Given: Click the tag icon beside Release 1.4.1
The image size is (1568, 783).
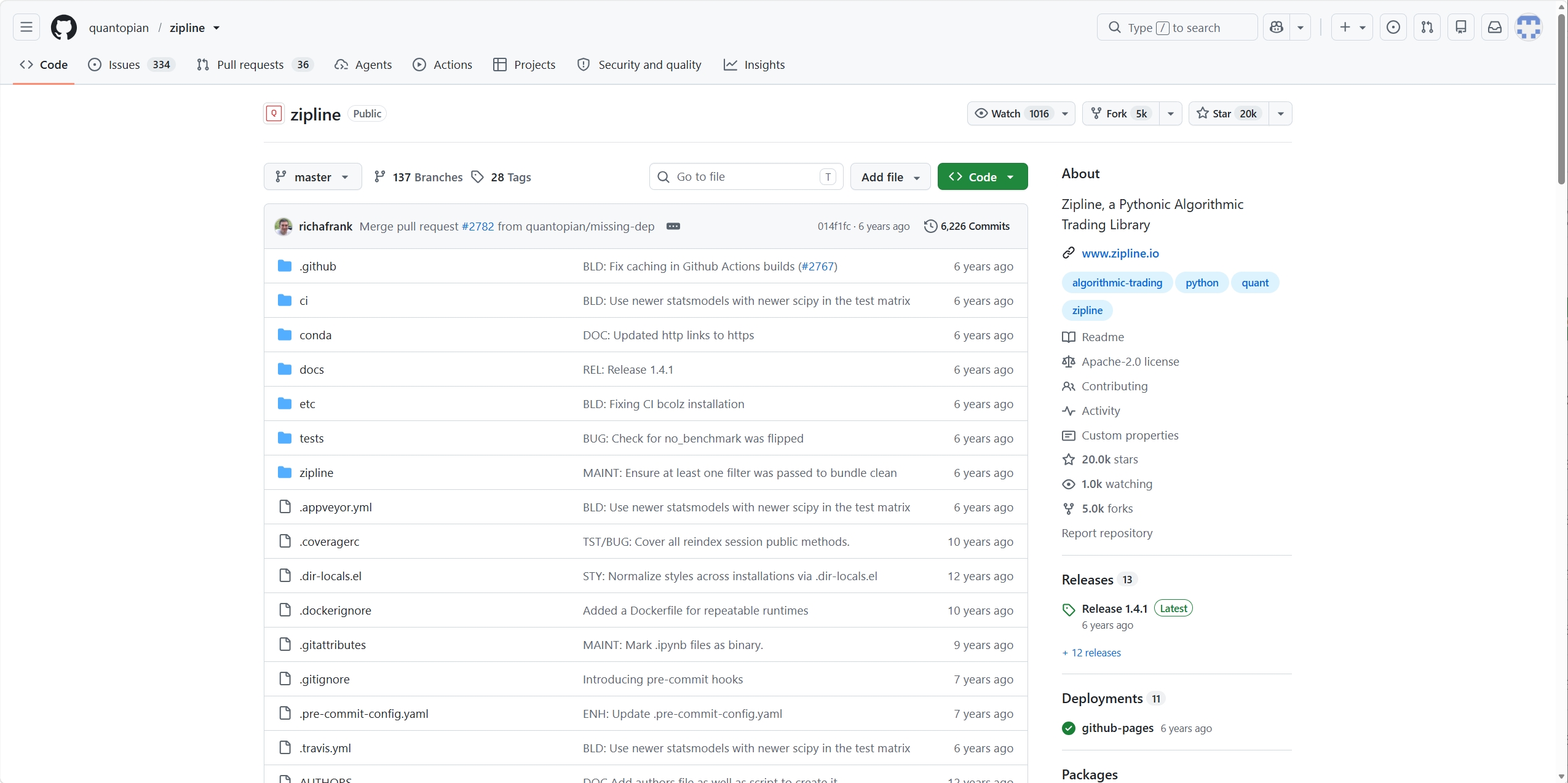Looking at the screenshot, I should [x=1068, y=609].
